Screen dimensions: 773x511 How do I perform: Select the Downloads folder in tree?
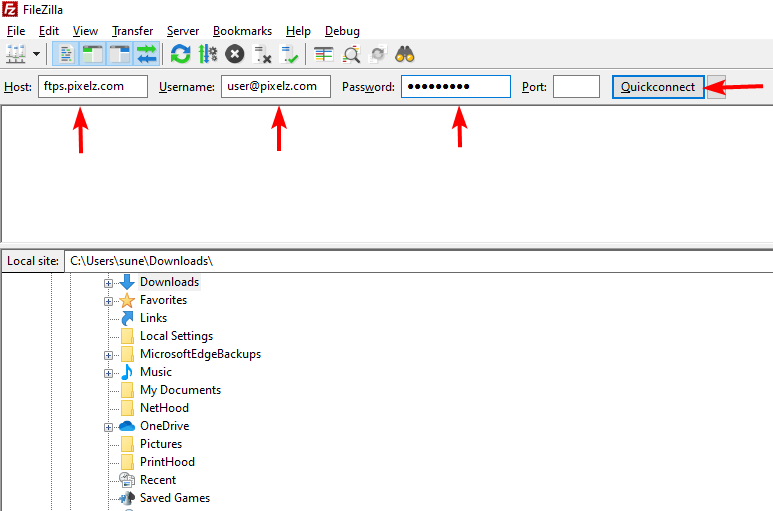click(x=169, y=282)
